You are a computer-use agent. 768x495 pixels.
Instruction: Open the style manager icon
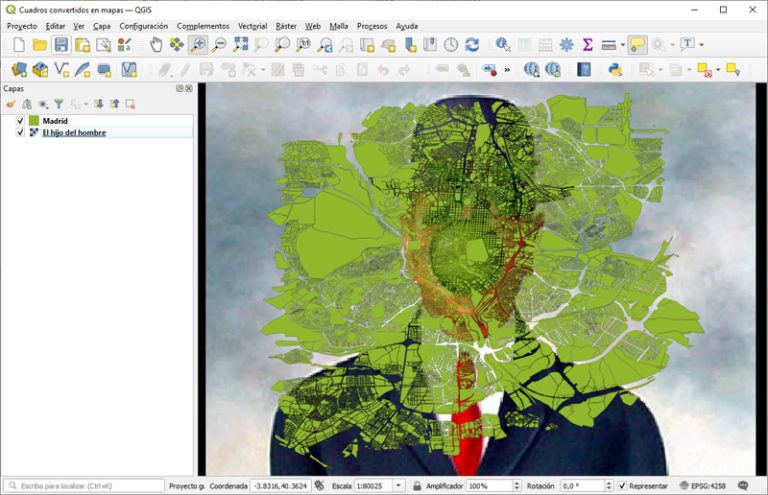[x=125, y=45]
